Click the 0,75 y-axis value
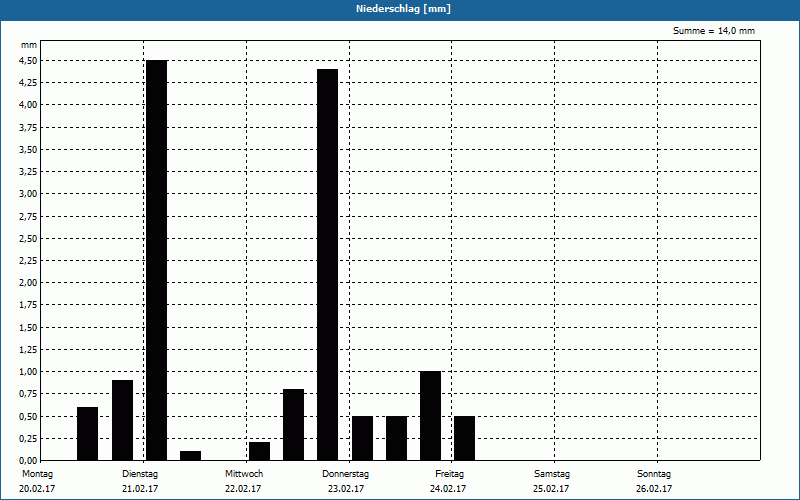The height and width of the screenshot is (500, 800). [x=28, y=394]
